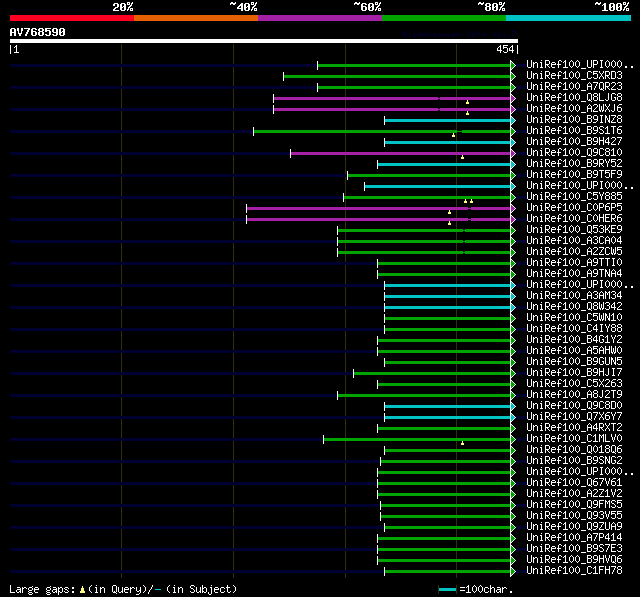The image size is (640, 597).
Task: Select the query name AV768590
Action: (38, 32)
